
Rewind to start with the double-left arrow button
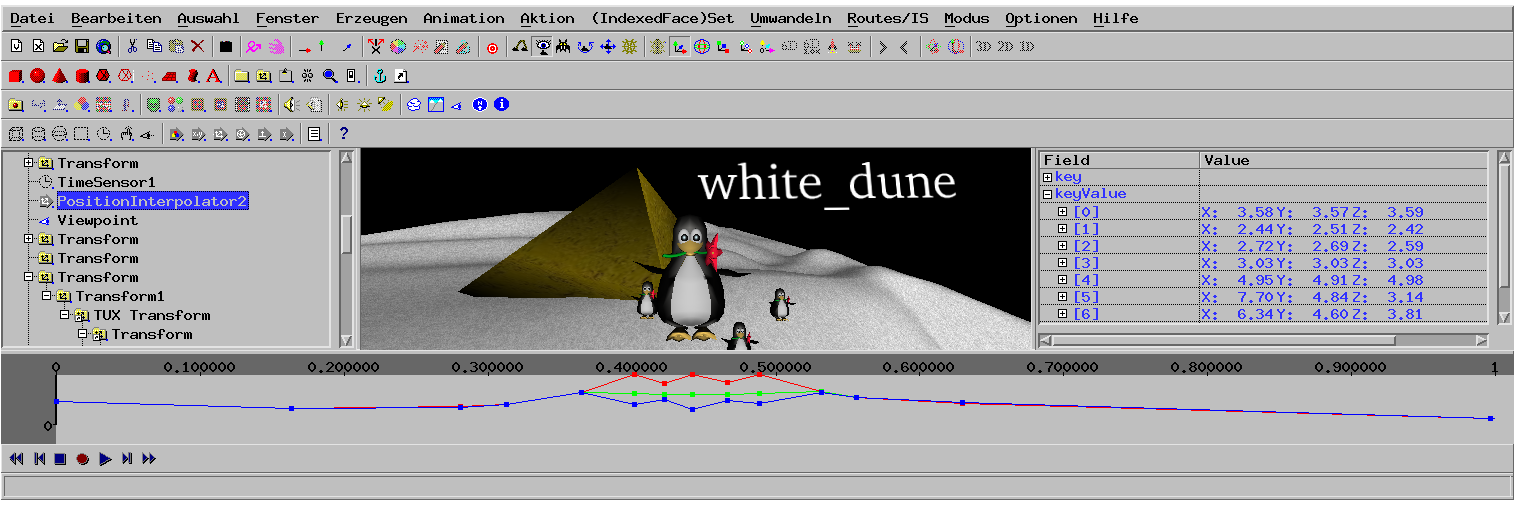point(16,459)
